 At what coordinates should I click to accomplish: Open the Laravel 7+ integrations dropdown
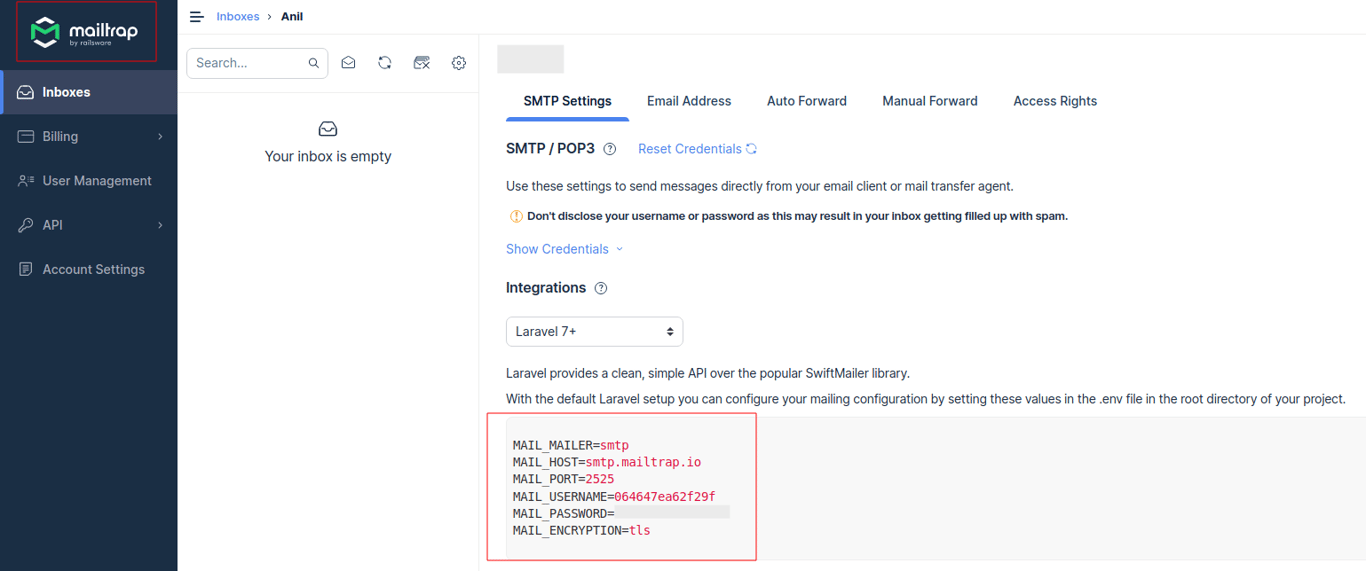(x=594, y=331)
